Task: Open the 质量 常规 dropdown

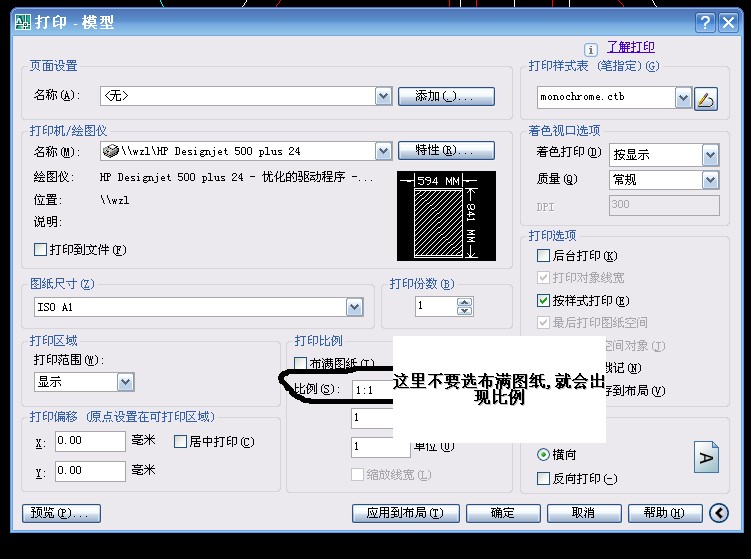Action: click(x=711, y=180)
